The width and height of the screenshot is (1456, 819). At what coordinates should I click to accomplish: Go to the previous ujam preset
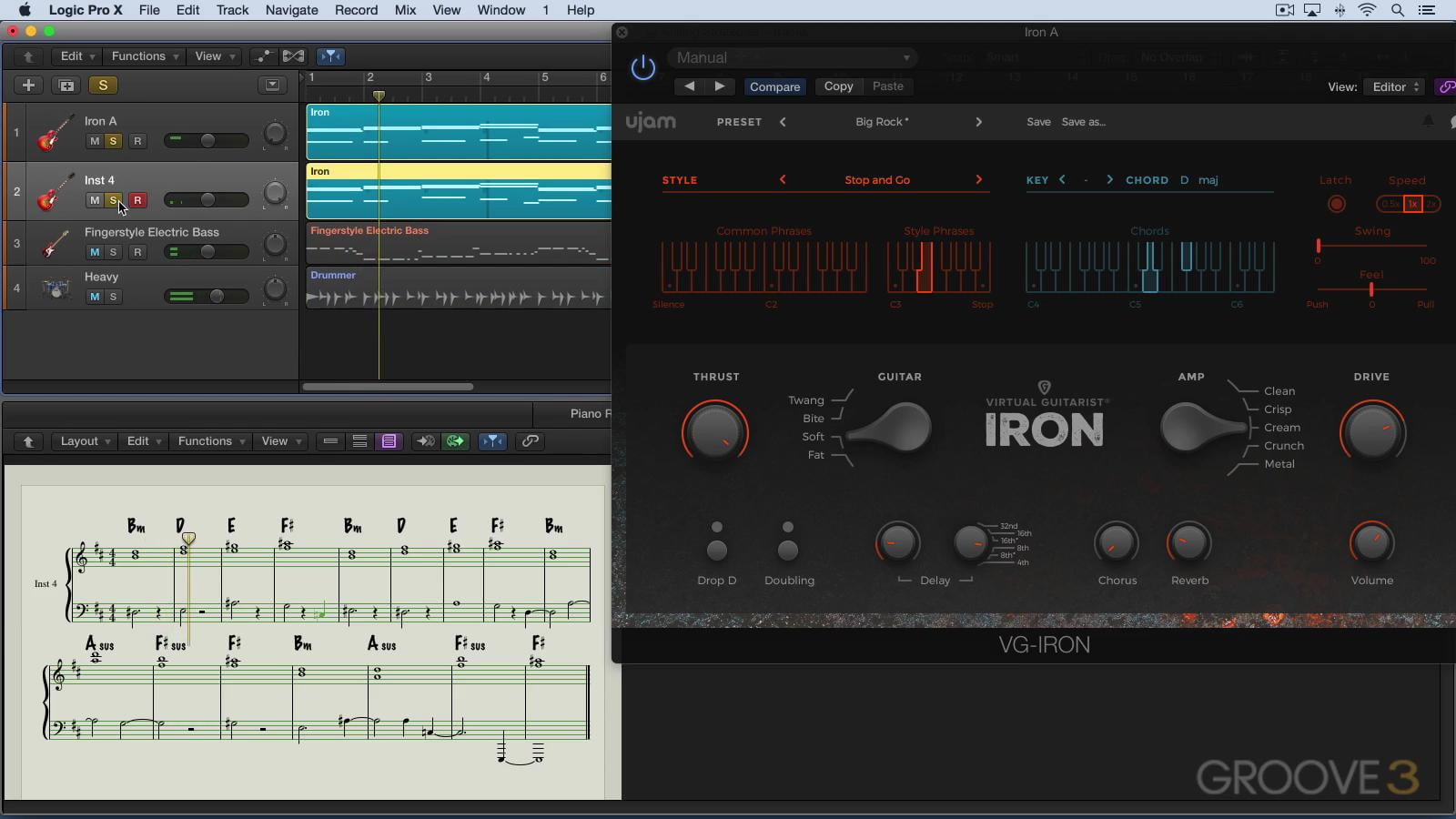[783, 122]
